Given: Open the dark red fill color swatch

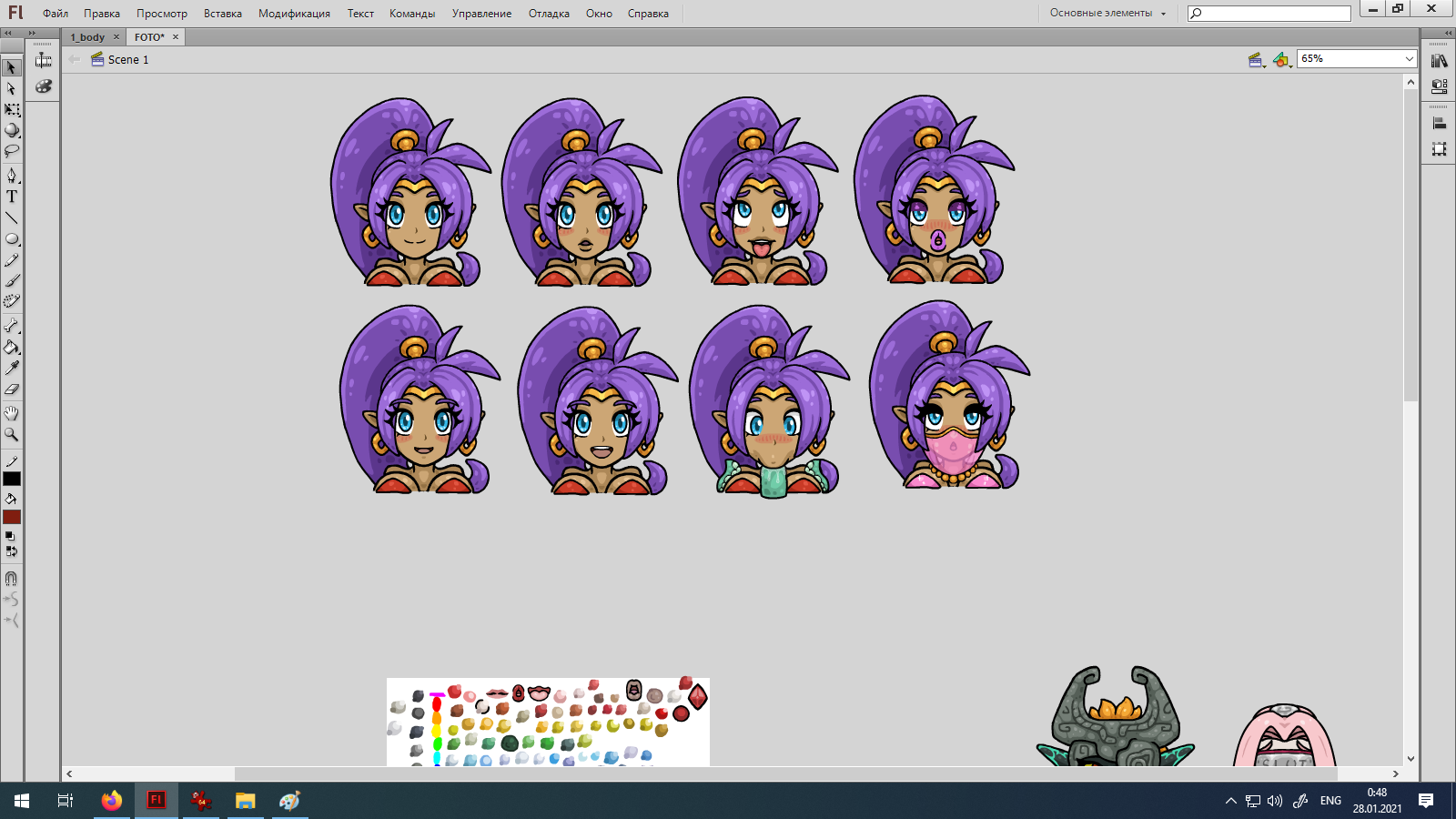Looking at the screenshot, I should pyautogui.click(x=12, y=517).
